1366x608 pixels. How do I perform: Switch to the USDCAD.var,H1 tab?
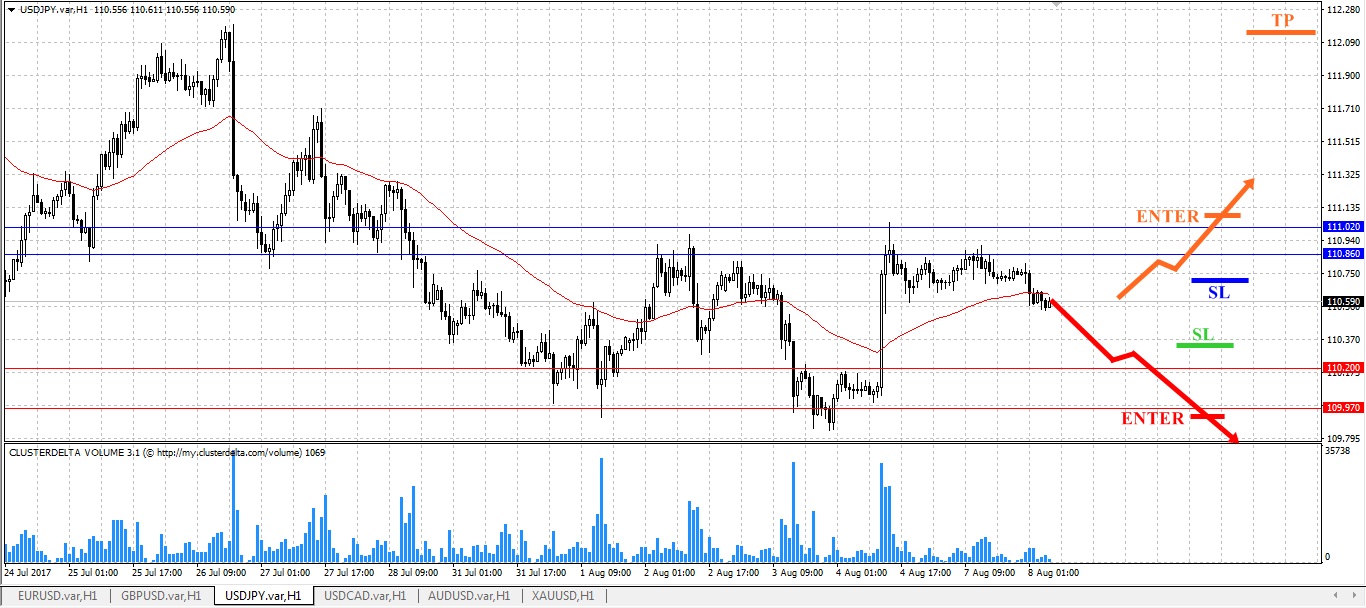(366, 595)
